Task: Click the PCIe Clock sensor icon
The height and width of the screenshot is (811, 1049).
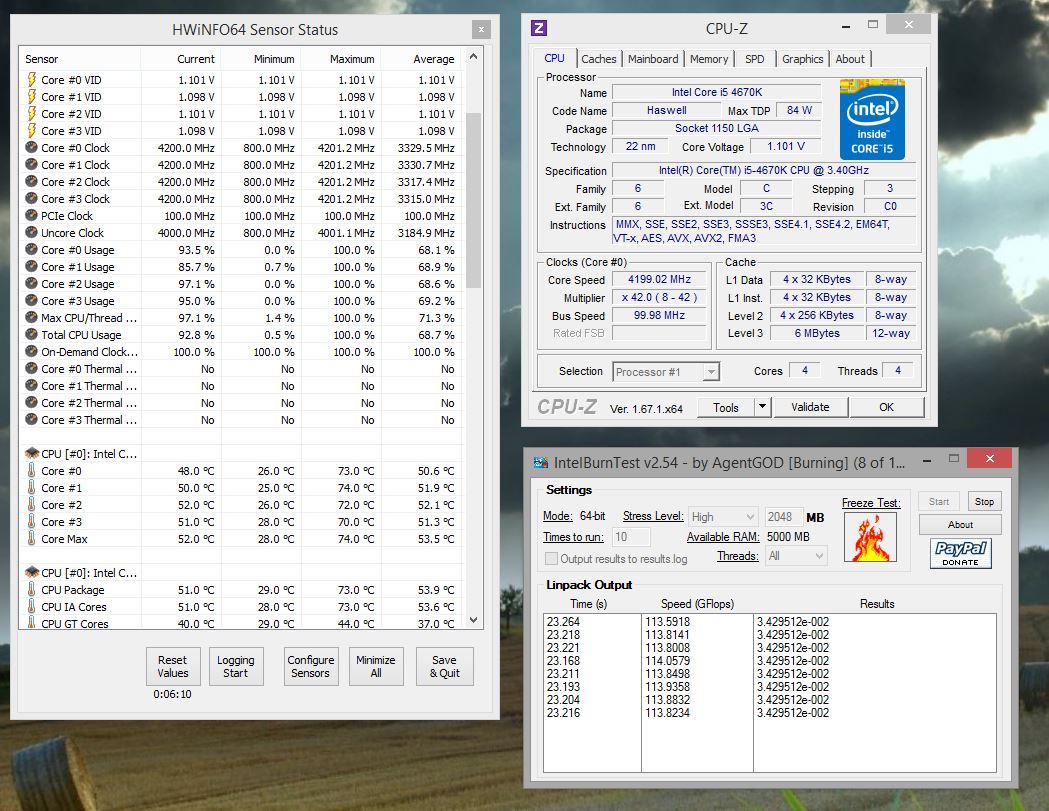Action: pyautogui.click(x=31, y=215)
